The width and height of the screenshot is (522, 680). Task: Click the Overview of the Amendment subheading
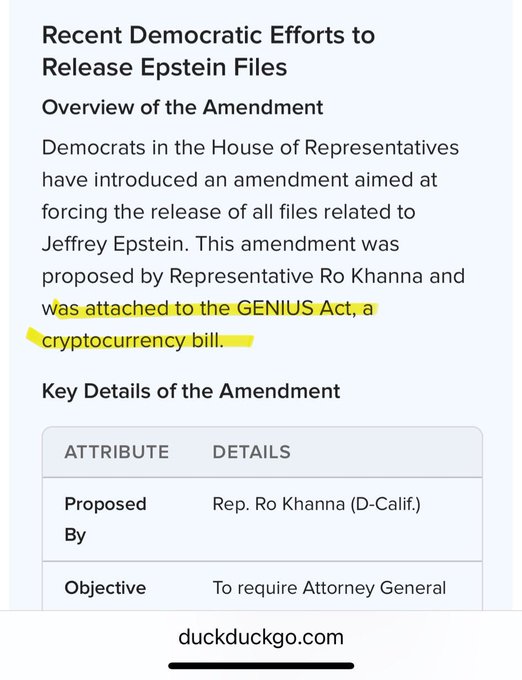point(183,107)
